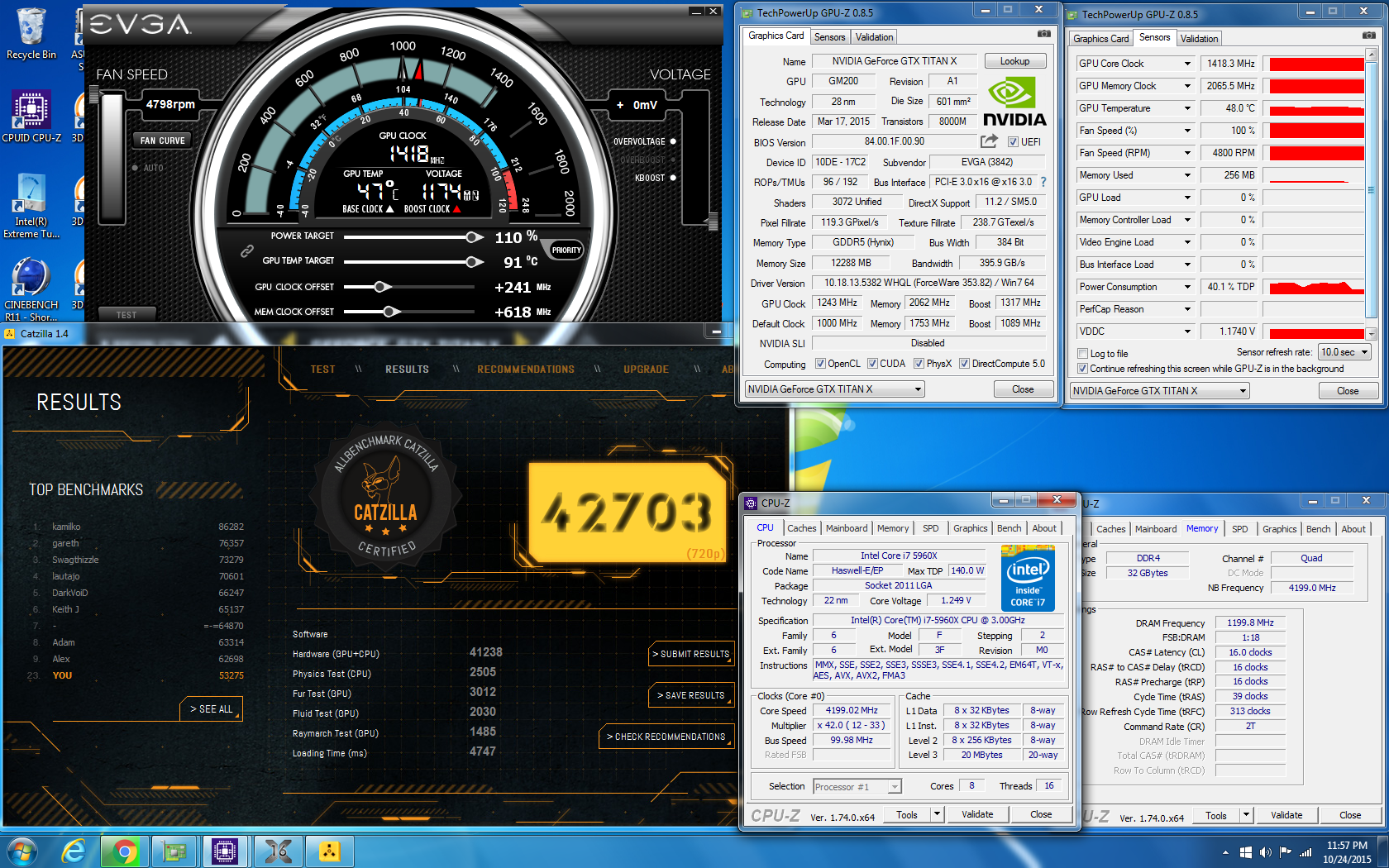Click SEE ALL top benchmarks button

click(212, 709)
